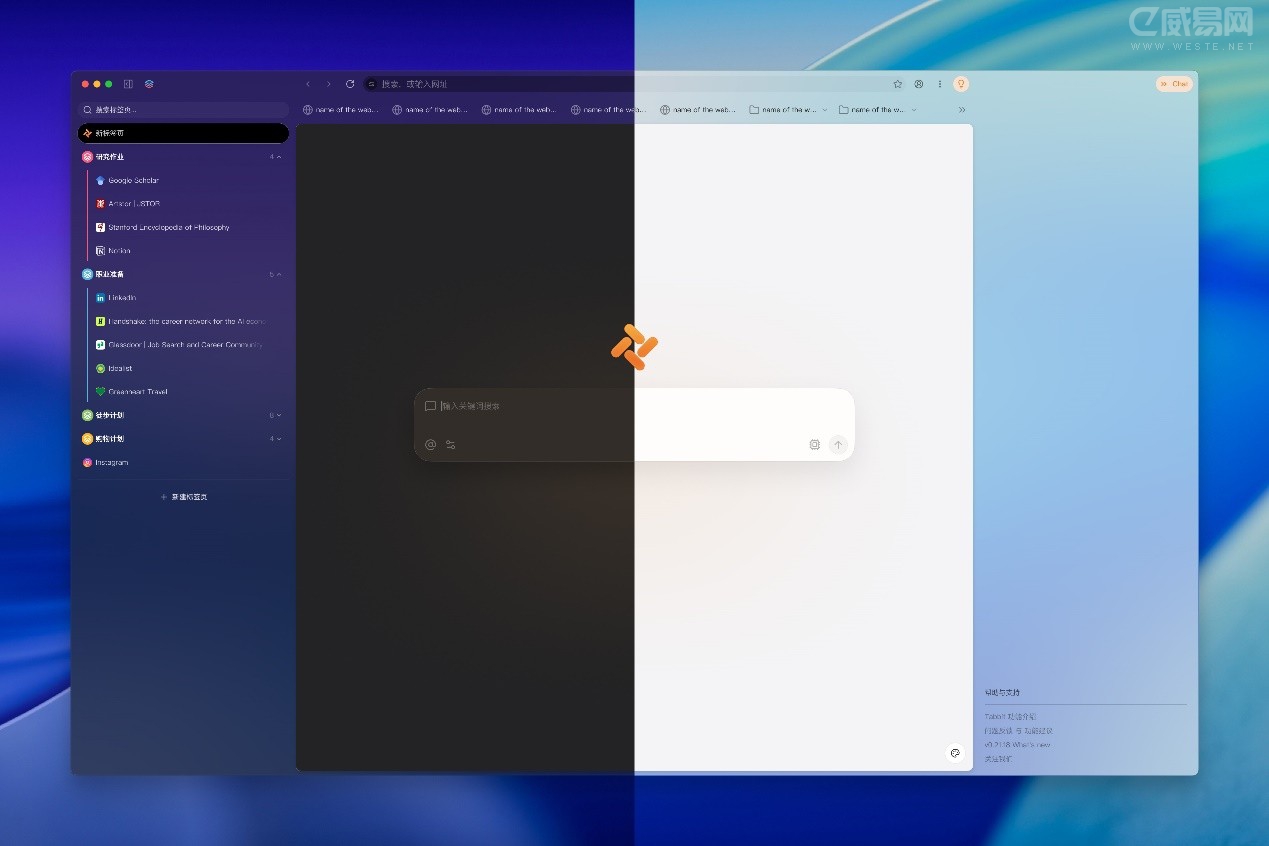Click the stacked layers icon in title bar
The image size is (1269, 846).
coord(149,84)
